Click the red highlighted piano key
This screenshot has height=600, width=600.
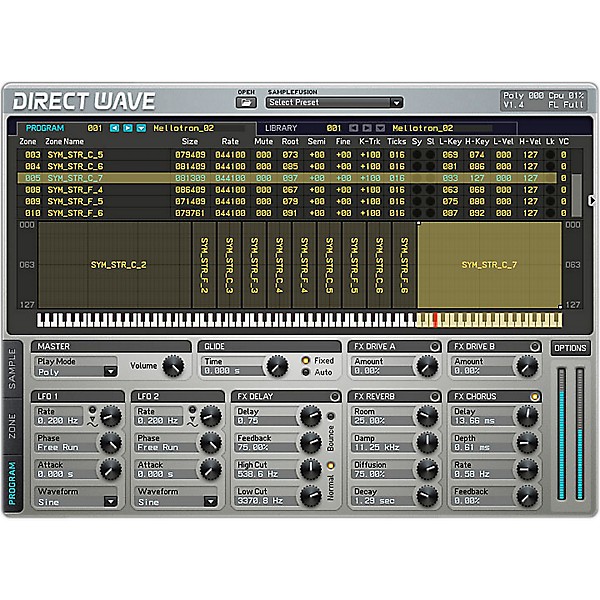click(435, 320)
